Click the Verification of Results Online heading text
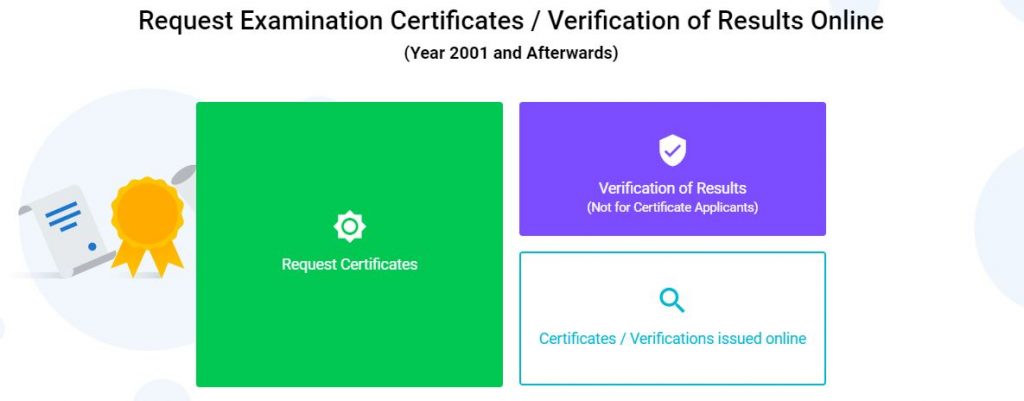 coord(716,20)
